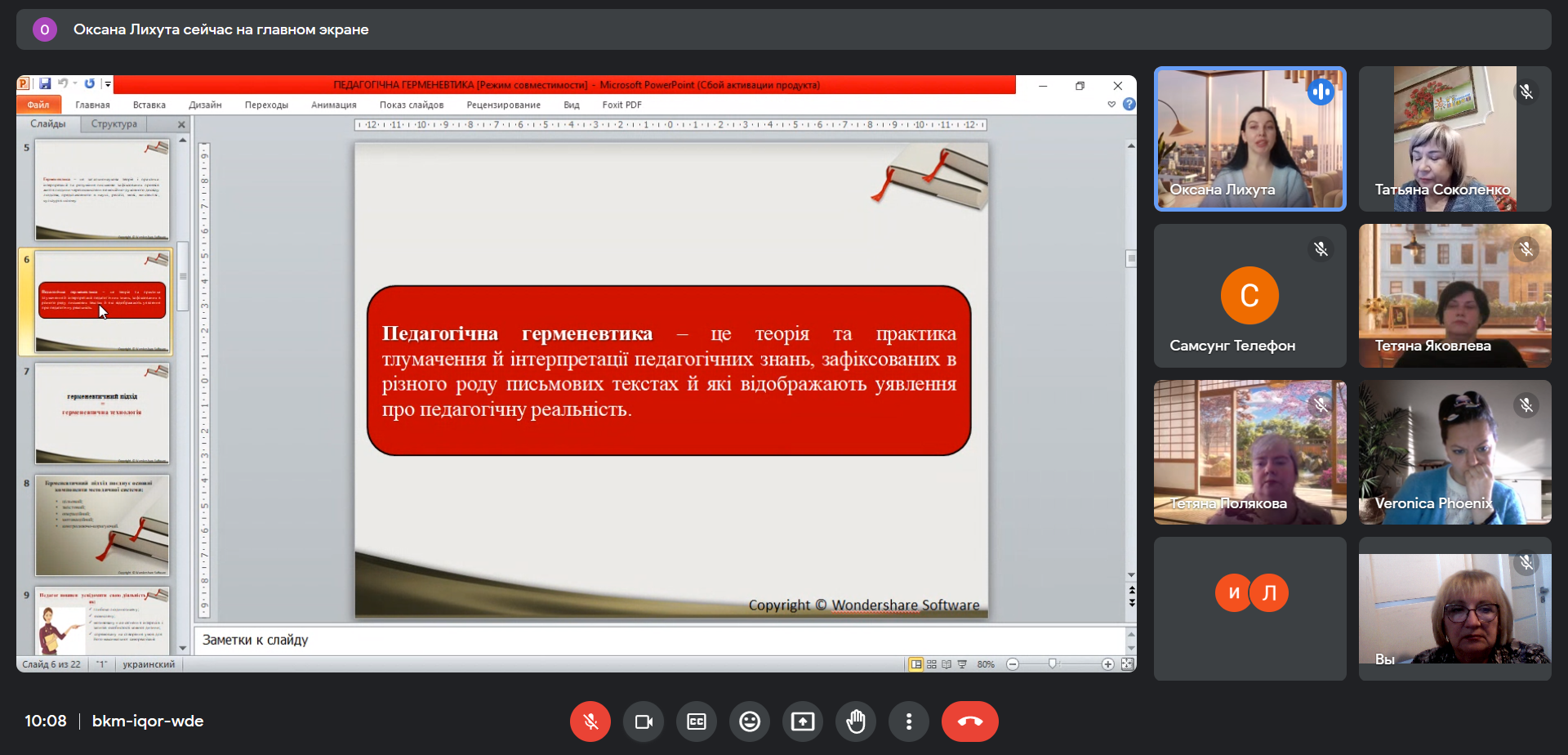Switch PowerPoint to slide sorter view

[932, 664]
